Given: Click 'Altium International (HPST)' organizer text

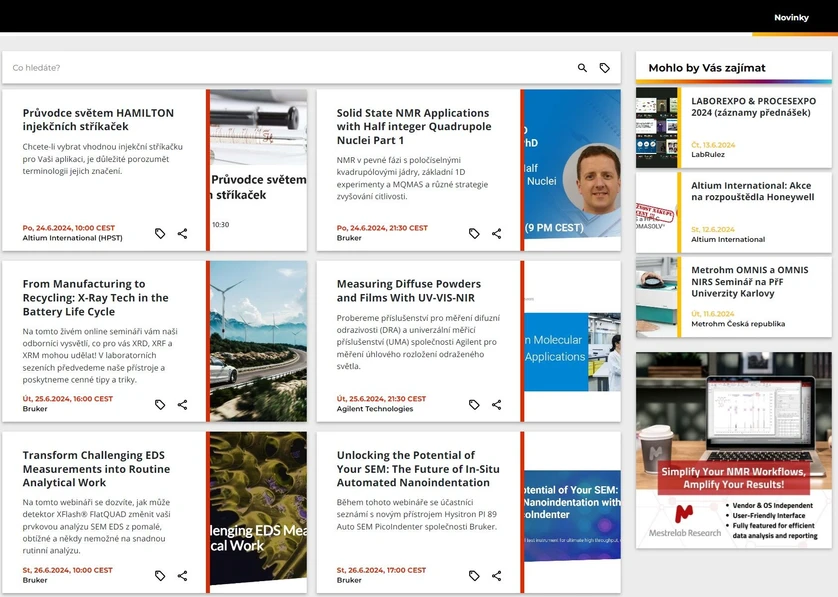Looking at the screenshot, I should (x=72, y=238).
